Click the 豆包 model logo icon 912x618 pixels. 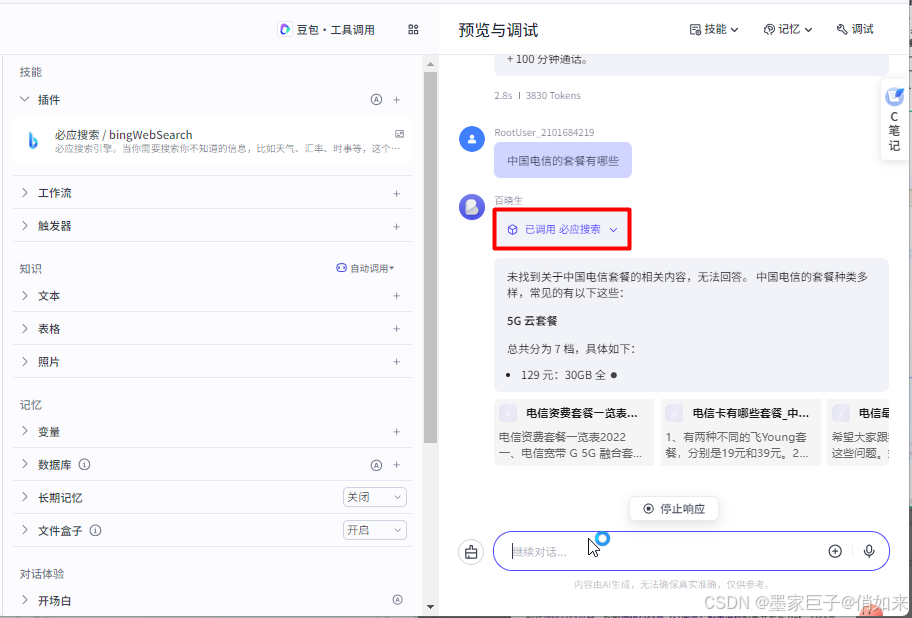coord(284,29)
